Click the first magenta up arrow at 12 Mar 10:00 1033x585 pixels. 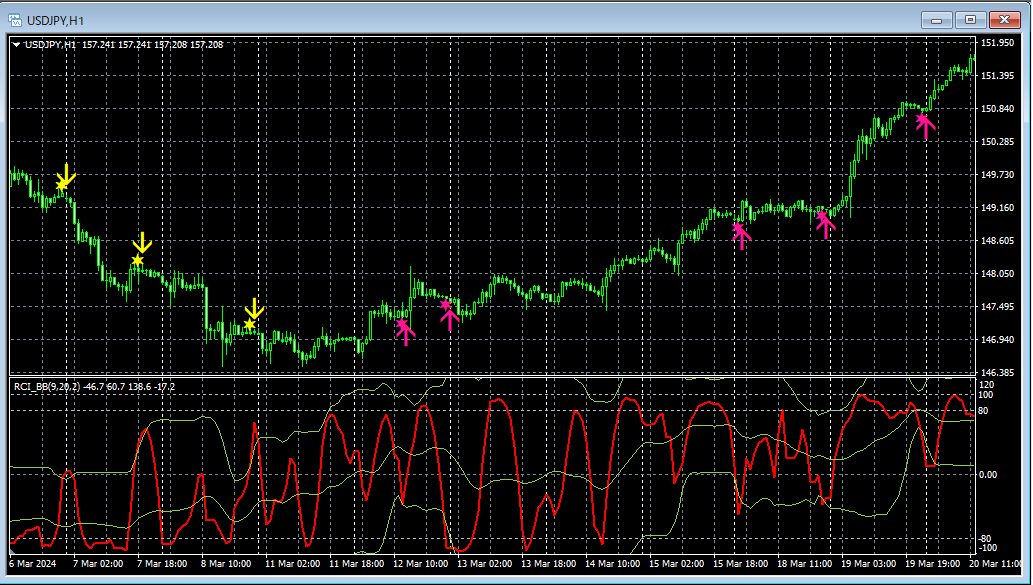(x=405, y=331)
